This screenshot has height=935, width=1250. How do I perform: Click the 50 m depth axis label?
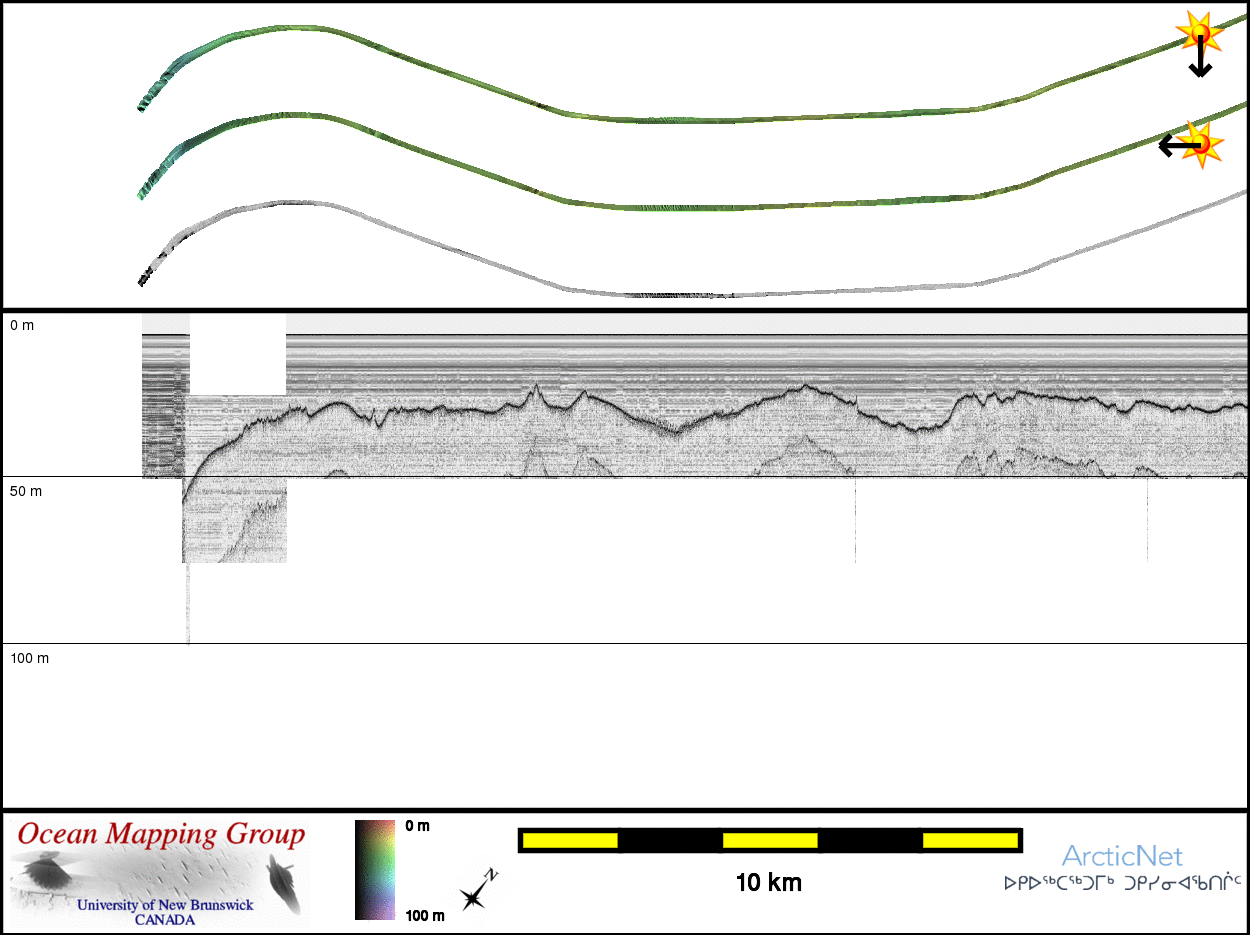26,491
